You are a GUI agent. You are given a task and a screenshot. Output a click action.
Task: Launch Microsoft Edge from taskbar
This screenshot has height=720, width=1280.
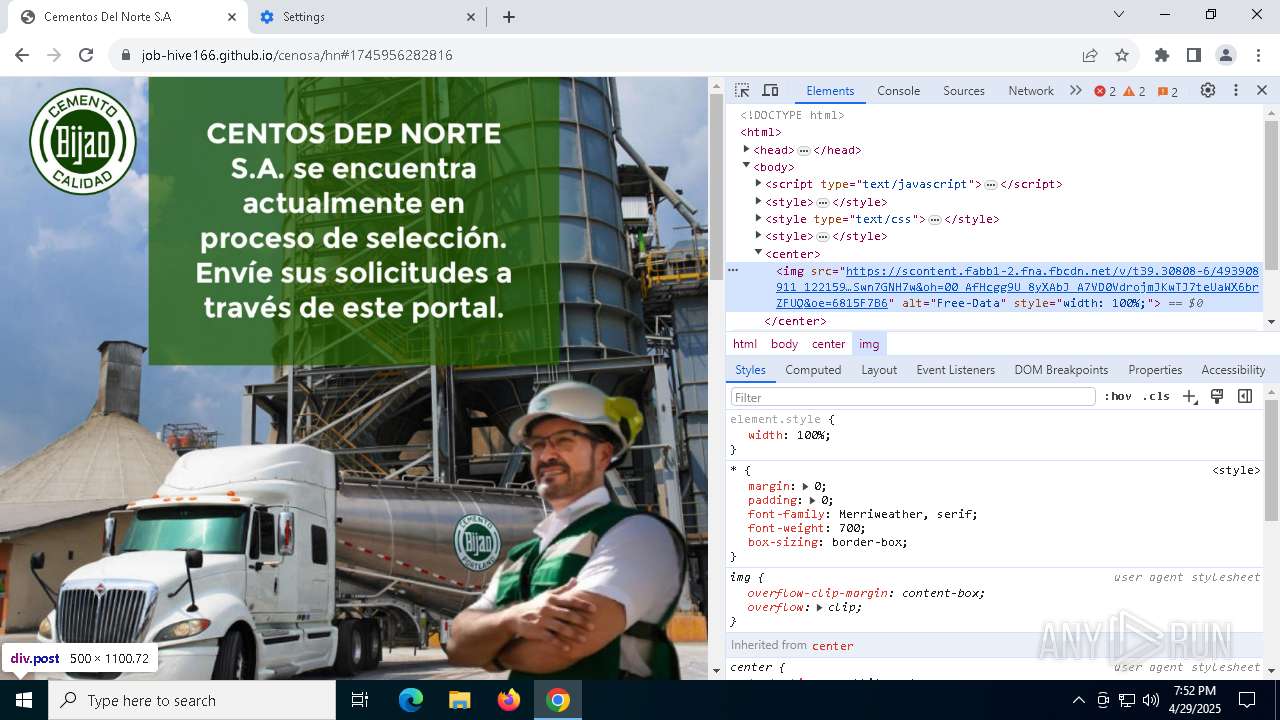pos(411,700)
